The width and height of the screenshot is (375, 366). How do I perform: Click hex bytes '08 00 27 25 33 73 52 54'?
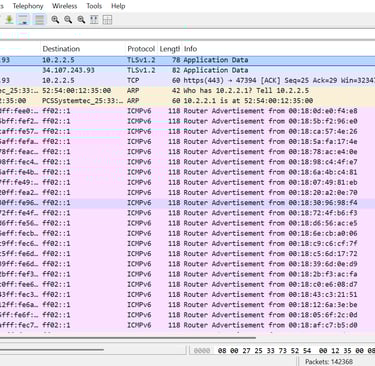(264, 351)
